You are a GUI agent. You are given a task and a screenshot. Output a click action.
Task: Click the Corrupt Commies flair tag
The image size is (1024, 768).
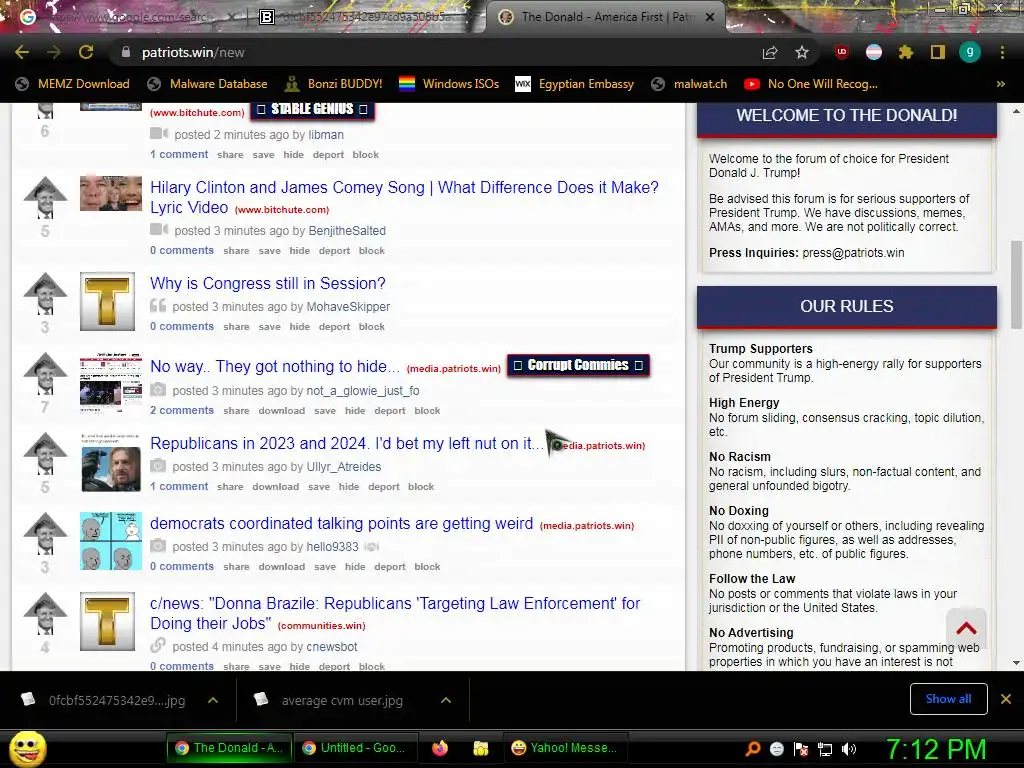[578, 365]
